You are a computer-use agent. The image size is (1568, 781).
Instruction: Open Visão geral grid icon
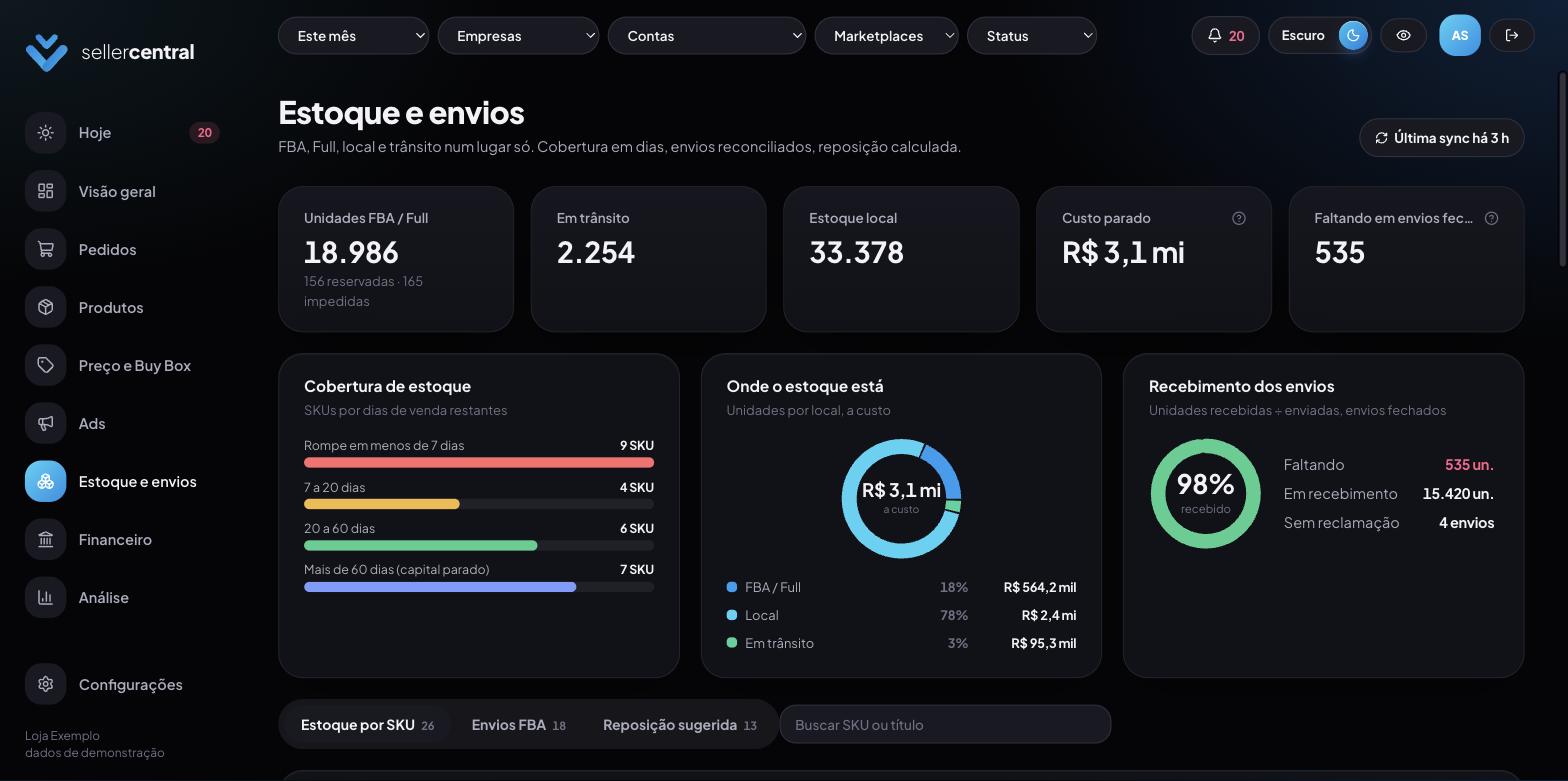tap(45, 191)
